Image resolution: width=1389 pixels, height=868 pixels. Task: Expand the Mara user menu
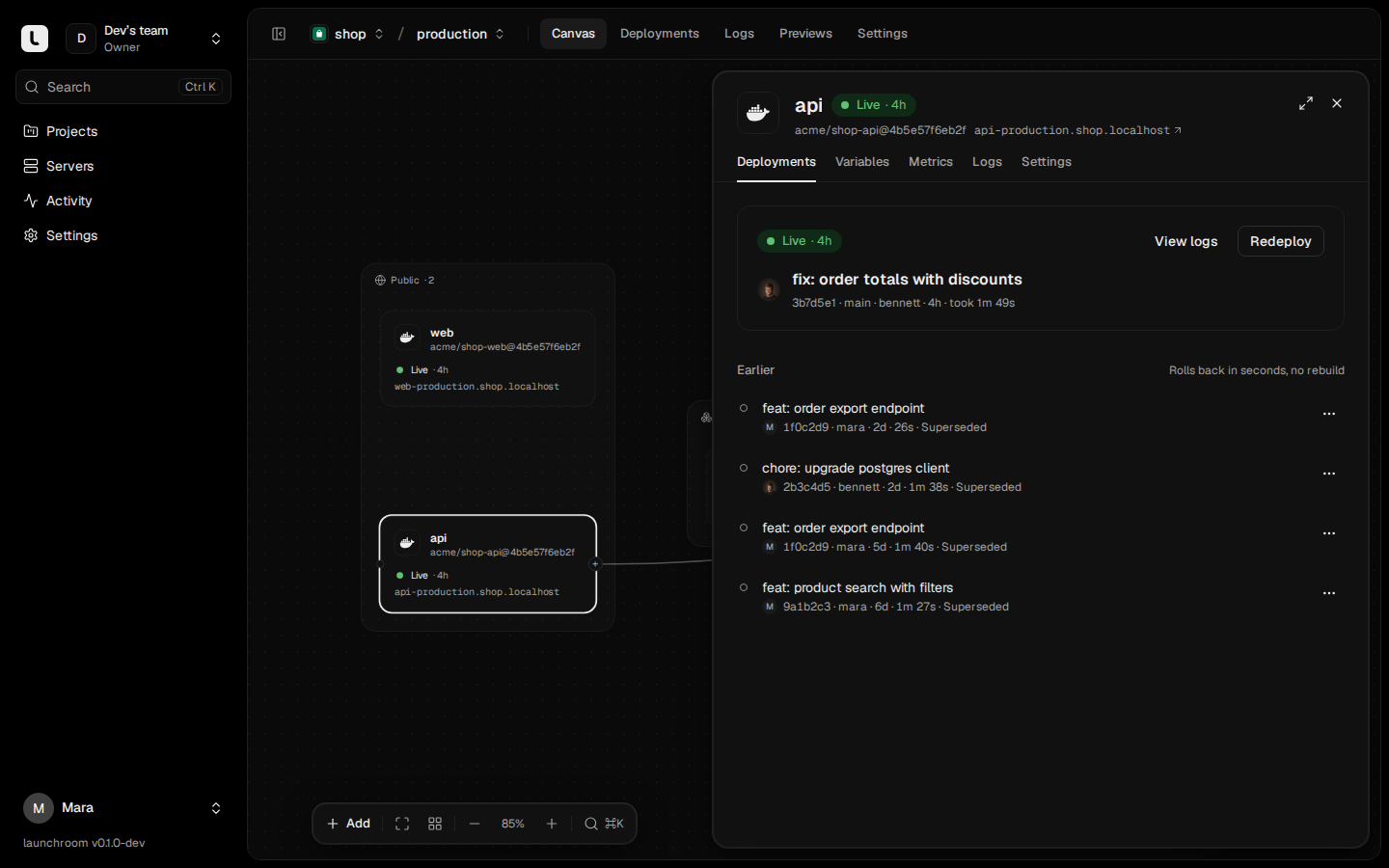(216, 808)
